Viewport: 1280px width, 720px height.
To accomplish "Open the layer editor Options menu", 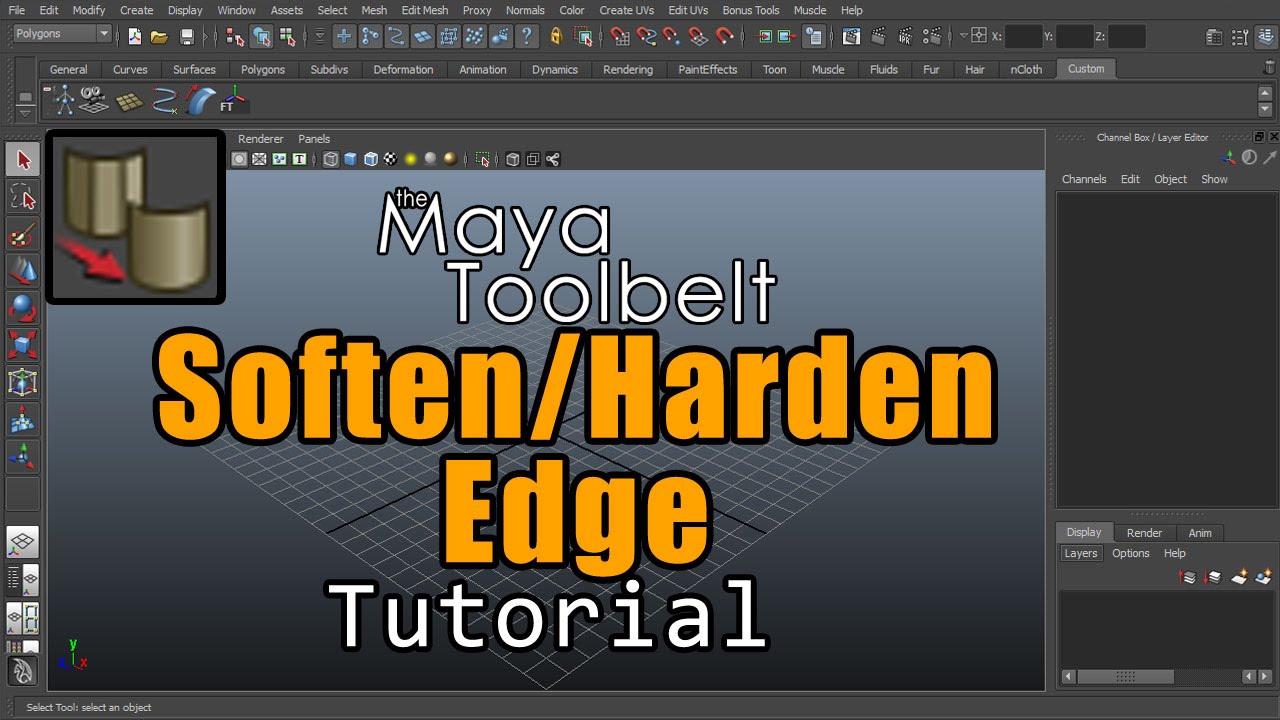I will pyautogui.click(x=1131, y=553).
